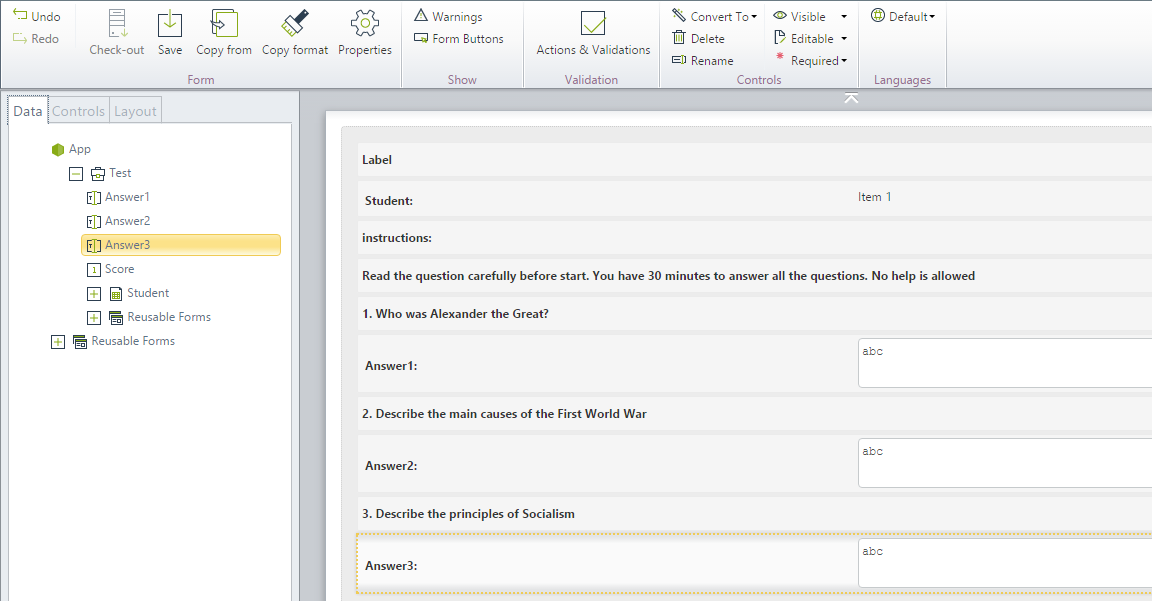
Task: Select the Test entity in tree
Action: 112,173
